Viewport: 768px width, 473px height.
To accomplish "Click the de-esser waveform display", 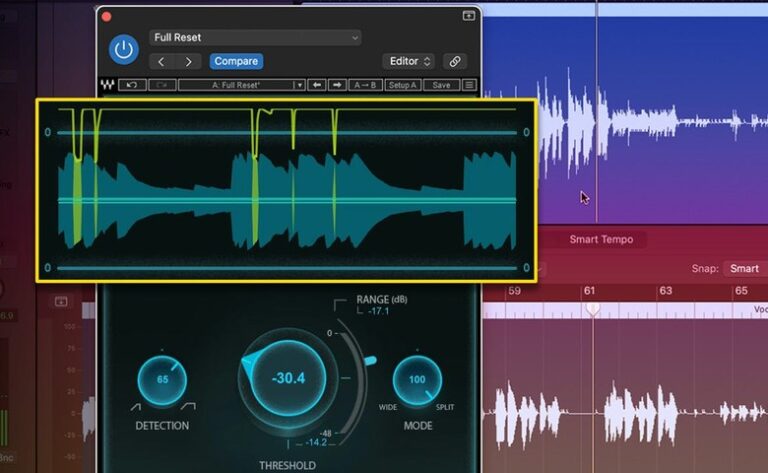I will pos(287,190).
